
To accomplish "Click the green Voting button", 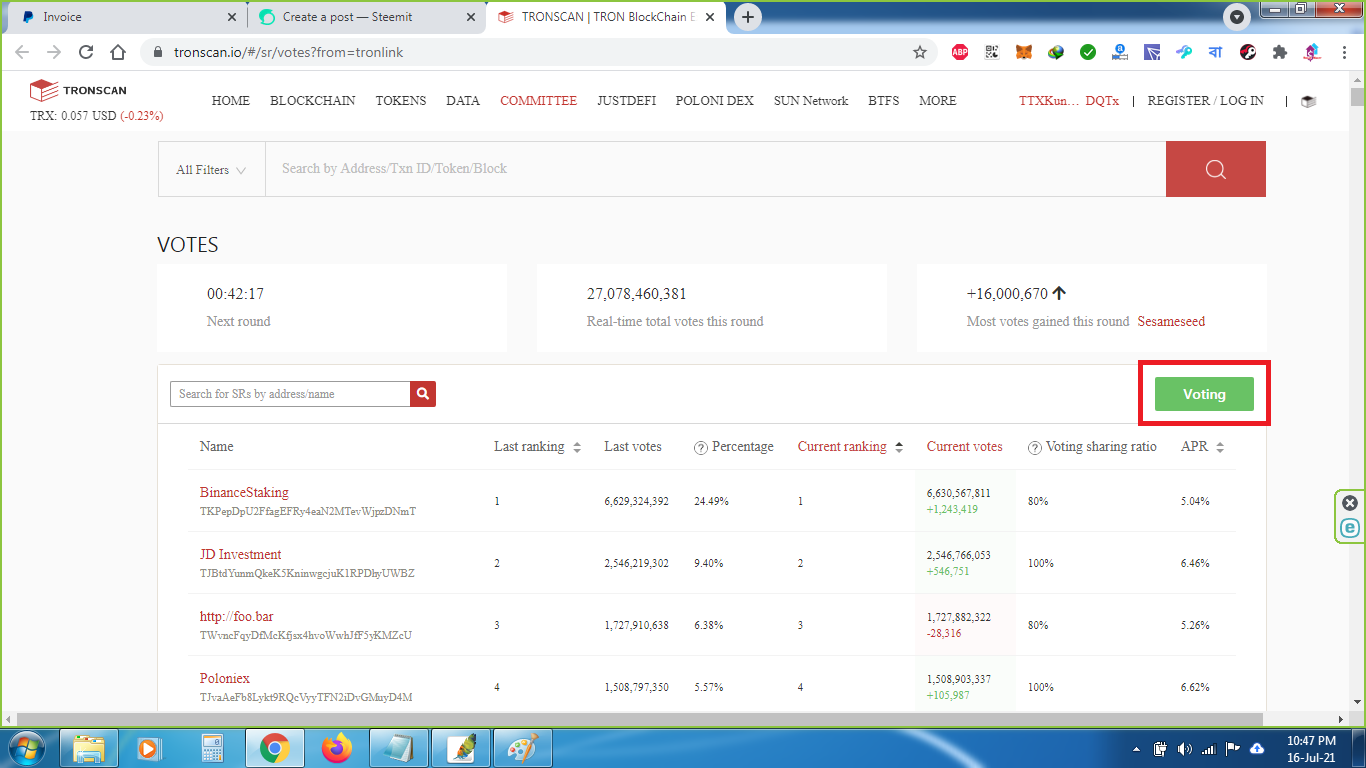I will (x=1204, y=394).
